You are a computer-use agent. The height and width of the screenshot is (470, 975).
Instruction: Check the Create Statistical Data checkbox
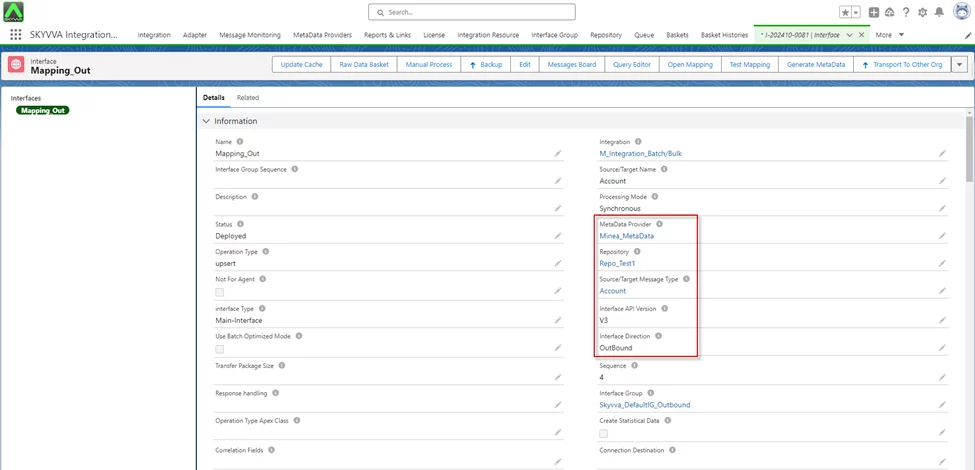(604, 433)
